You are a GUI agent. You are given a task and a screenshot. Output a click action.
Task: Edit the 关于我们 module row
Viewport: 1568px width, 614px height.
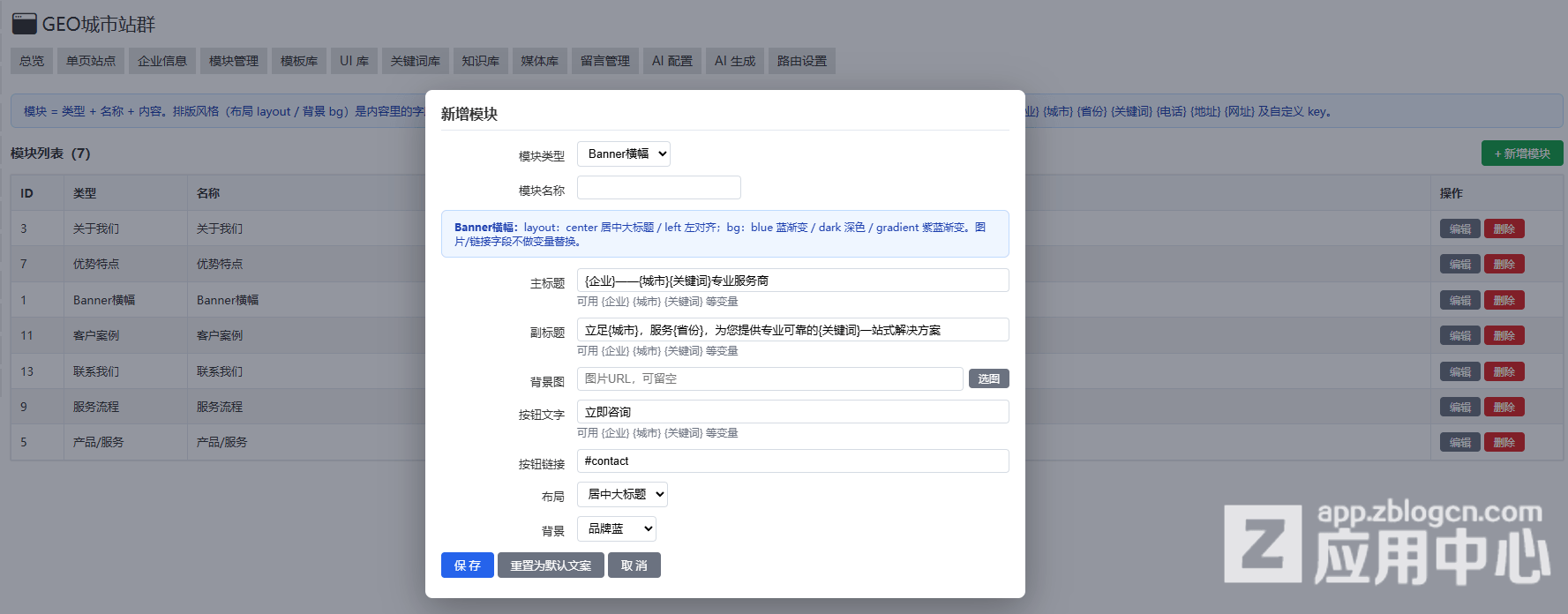point(1460,229)
